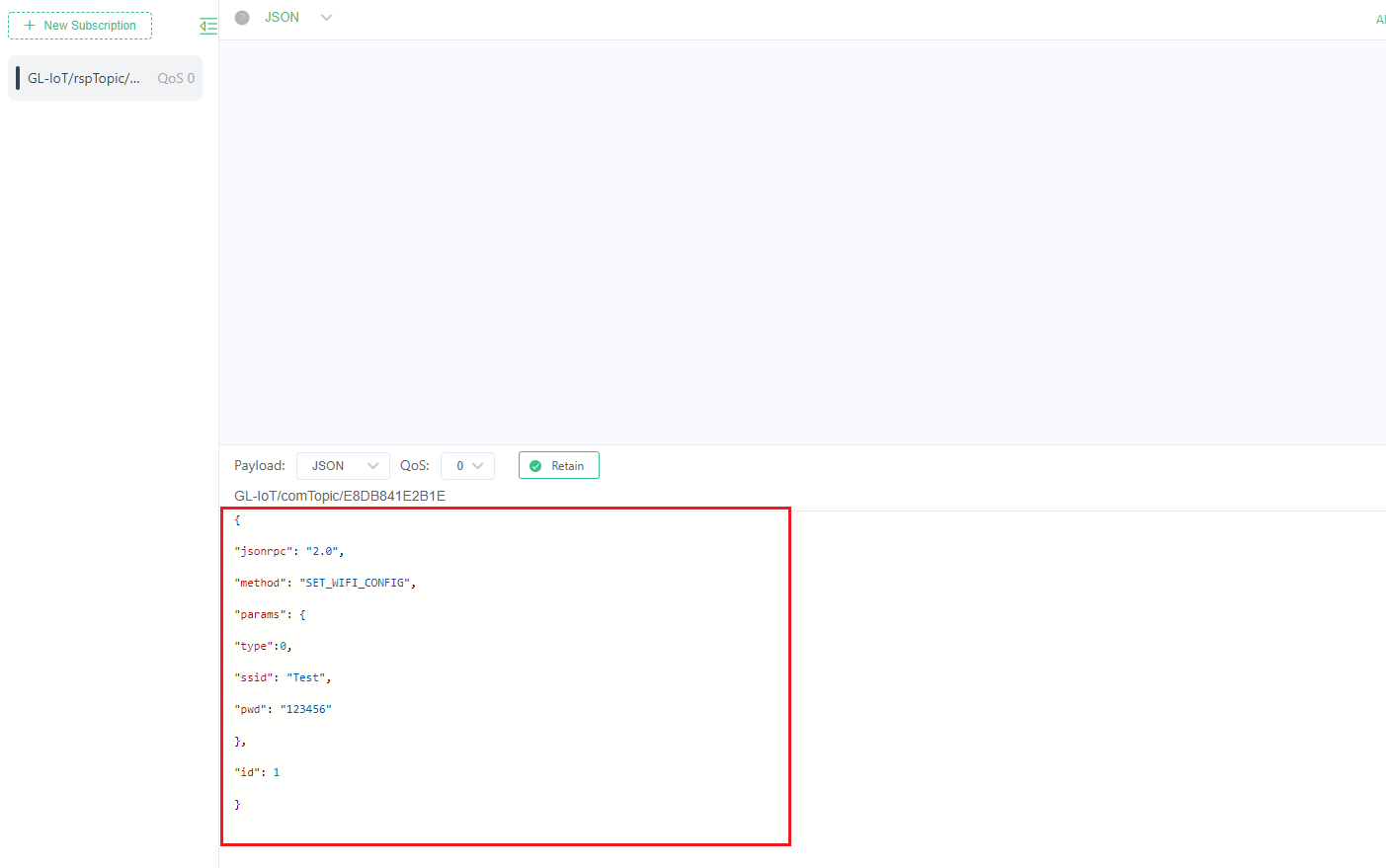The width and height of the screenshot is (1386, 868).
Task: Click the New Subscription button
Action: coord(80,26)
